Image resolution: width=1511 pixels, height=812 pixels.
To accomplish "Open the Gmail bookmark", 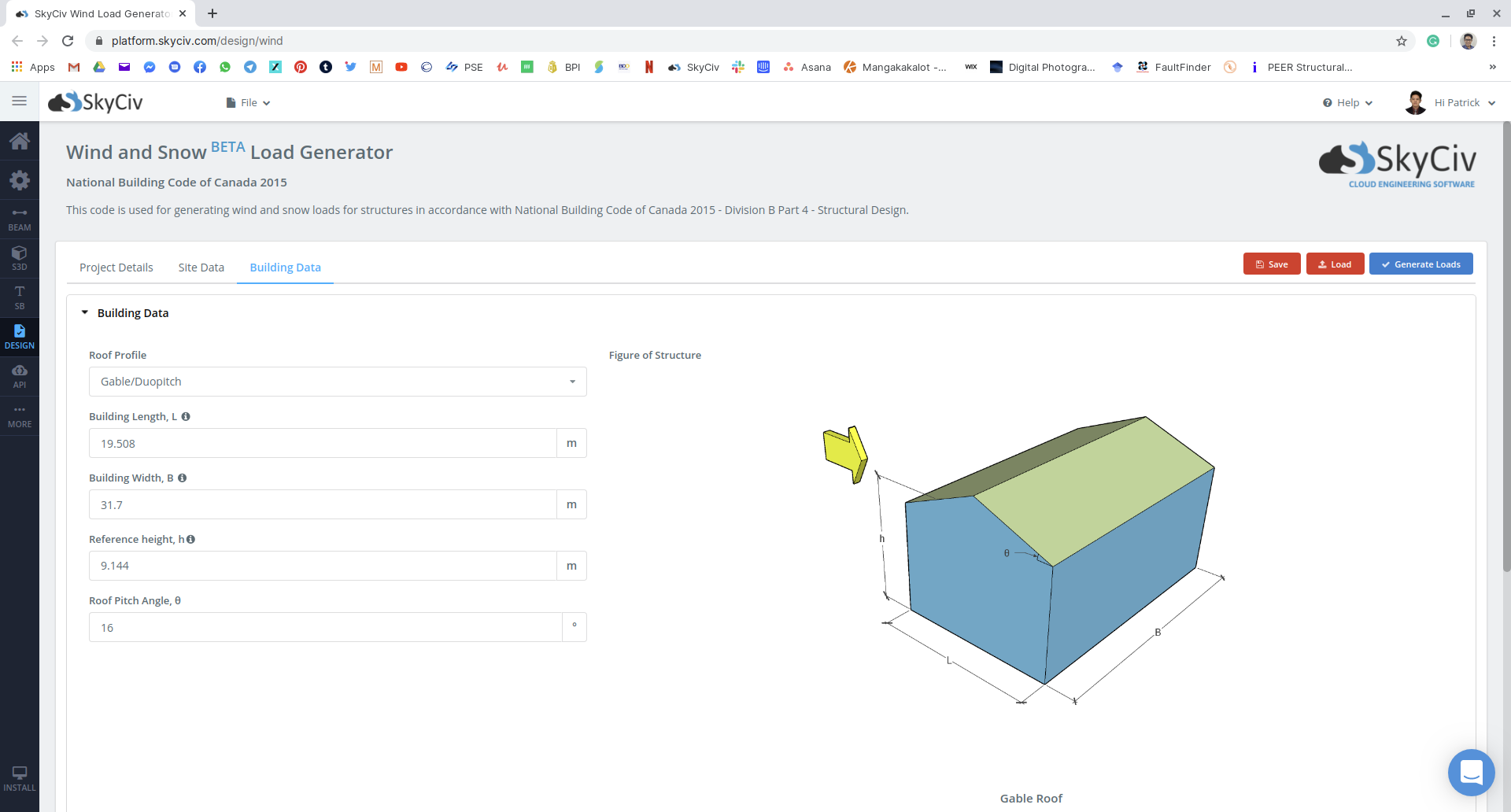I will 74,67.
